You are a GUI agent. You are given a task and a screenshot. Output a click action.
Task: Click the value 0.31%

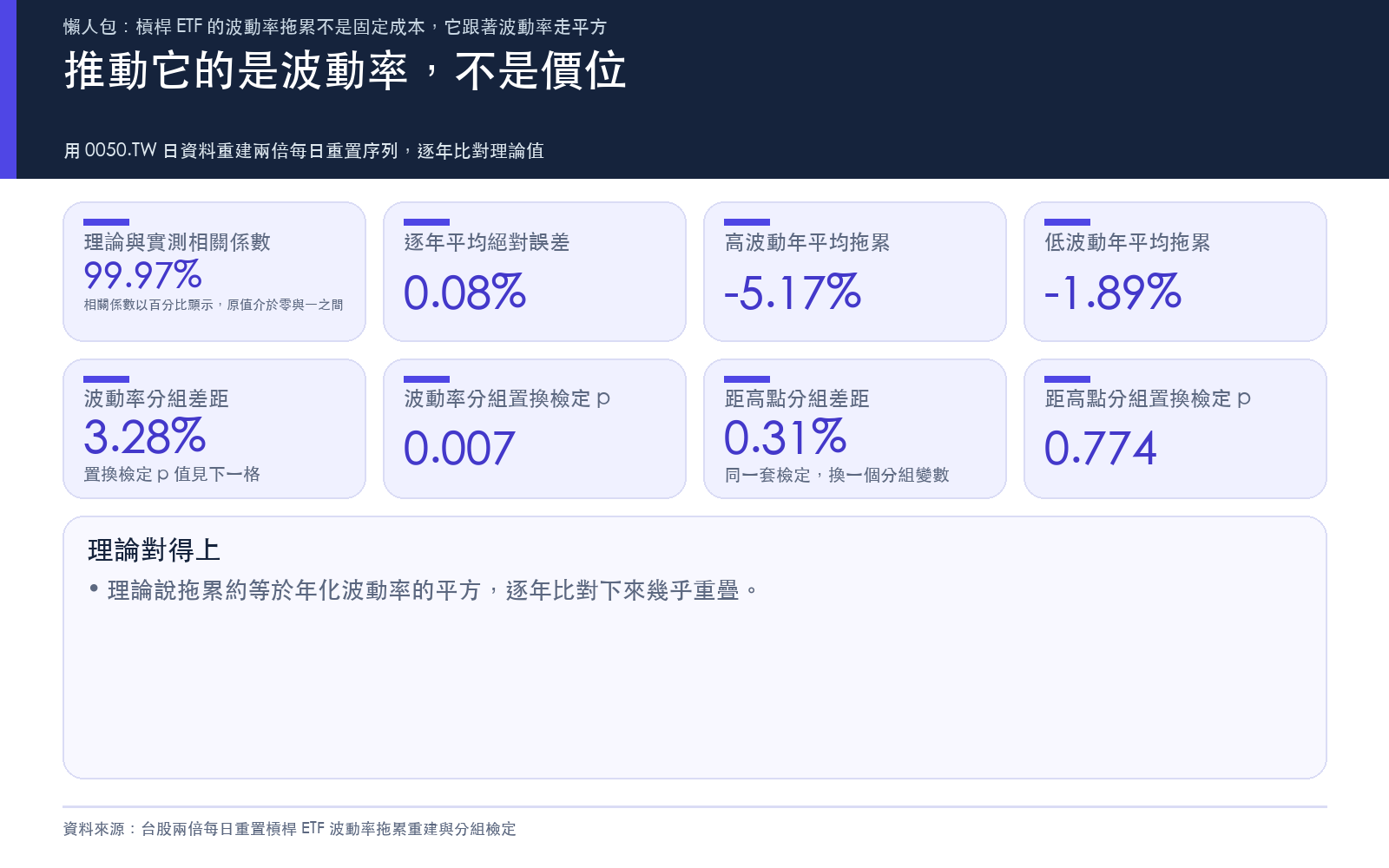786,436
